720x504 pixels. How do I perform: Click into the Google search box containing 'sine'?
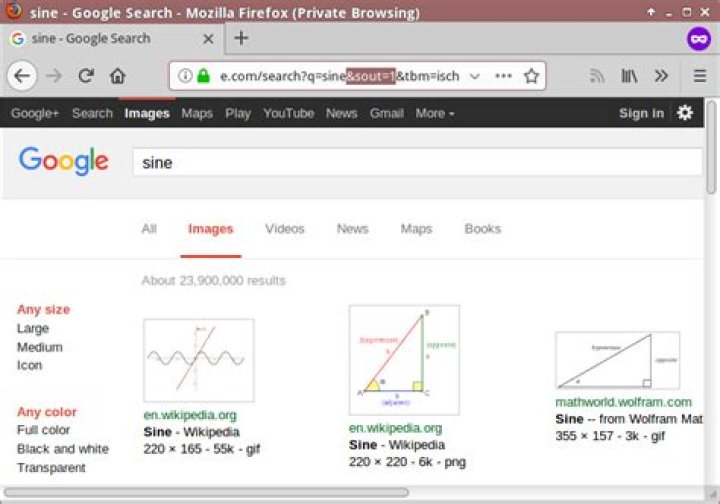pyautogui.click(x=417, y=162)
